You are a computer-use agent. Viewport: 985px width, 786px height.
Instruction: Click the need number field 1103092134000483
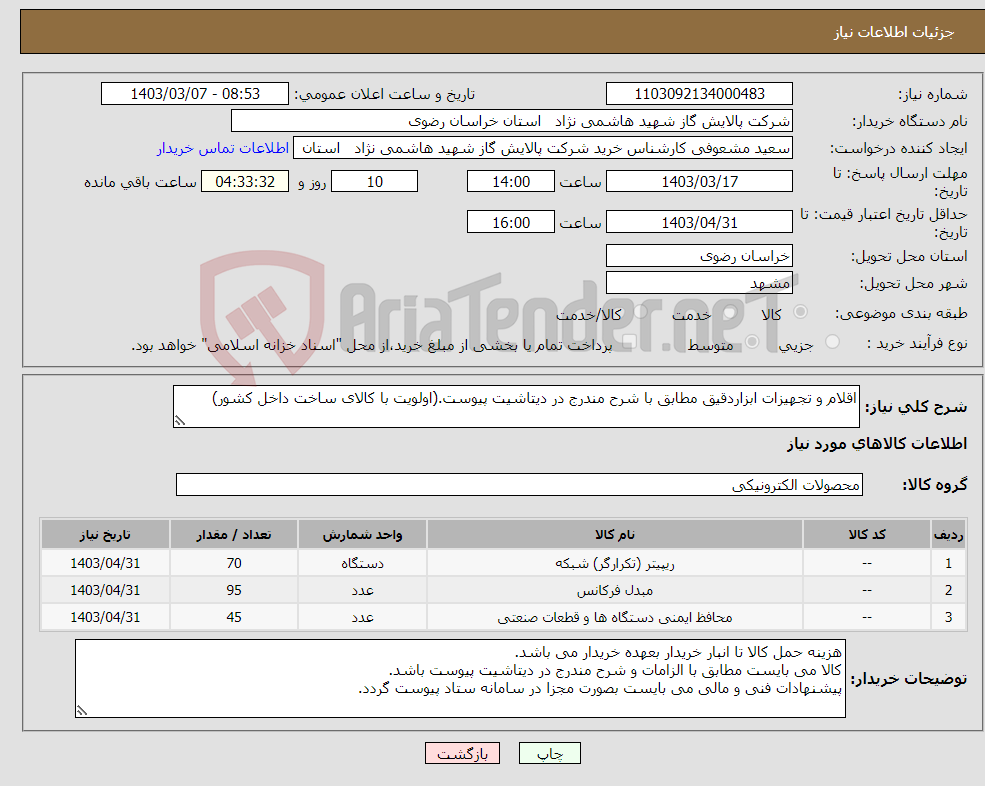coord(699,94)
